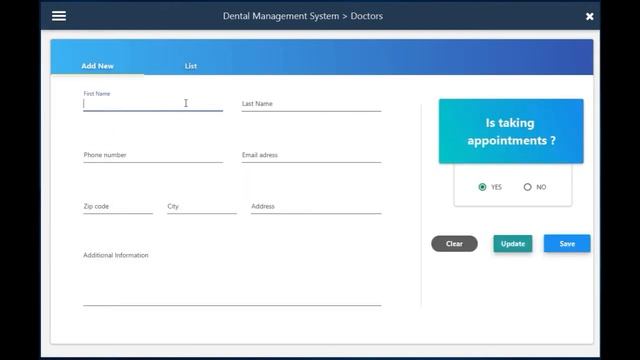640x360 pixels.
Task: Save the new doctor record
Action: tap(567, 244)
